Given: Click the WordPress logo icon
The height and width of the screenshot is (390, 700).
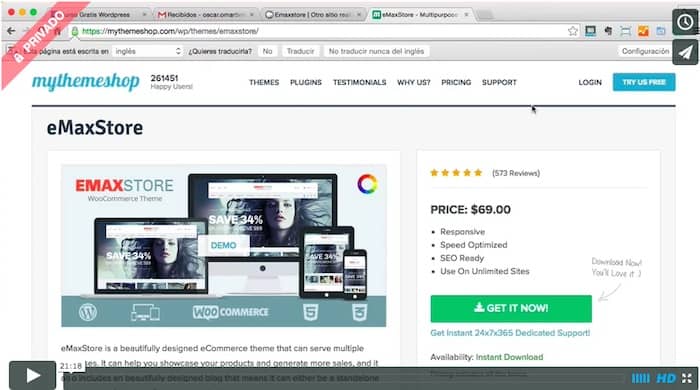Looking at the screenshot, I should [88, 312].
